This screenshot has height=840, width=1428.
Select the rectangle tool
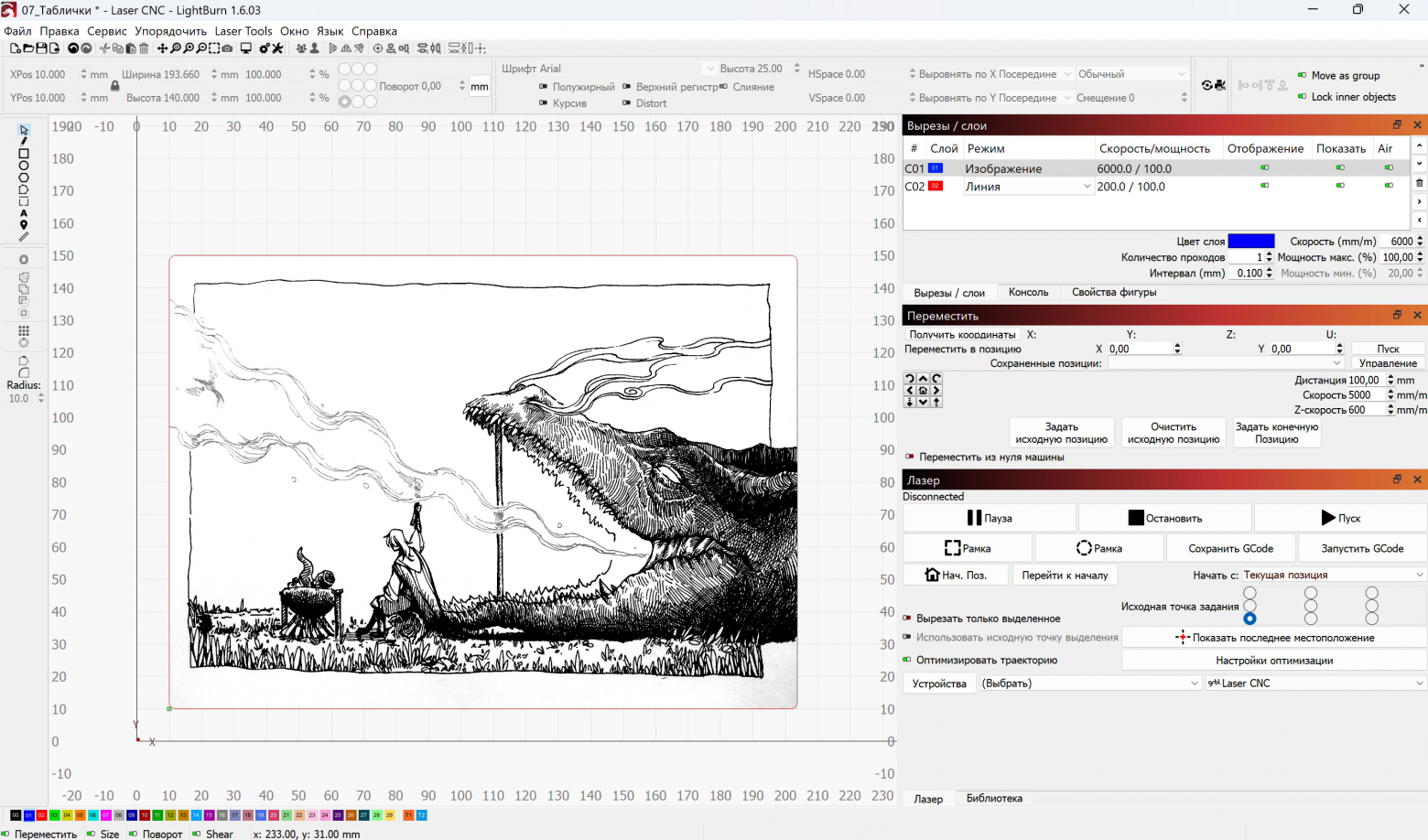(24, 154)
